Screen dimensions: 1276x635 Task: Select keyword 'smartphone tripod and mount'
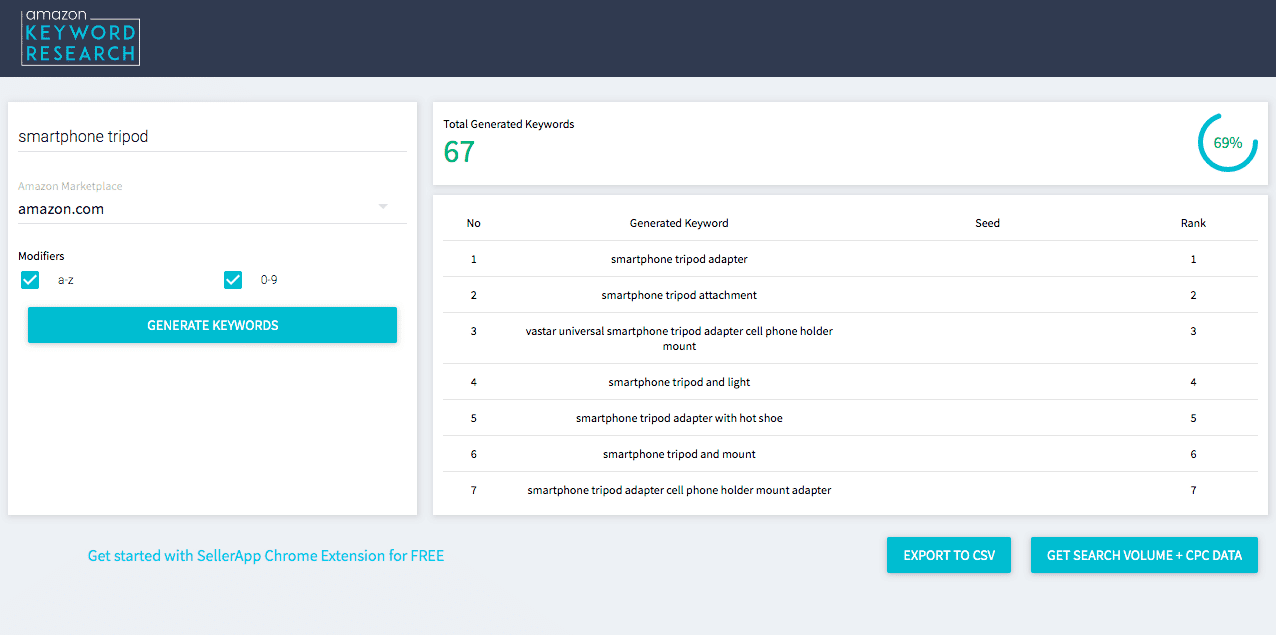[x=679, y=454]
